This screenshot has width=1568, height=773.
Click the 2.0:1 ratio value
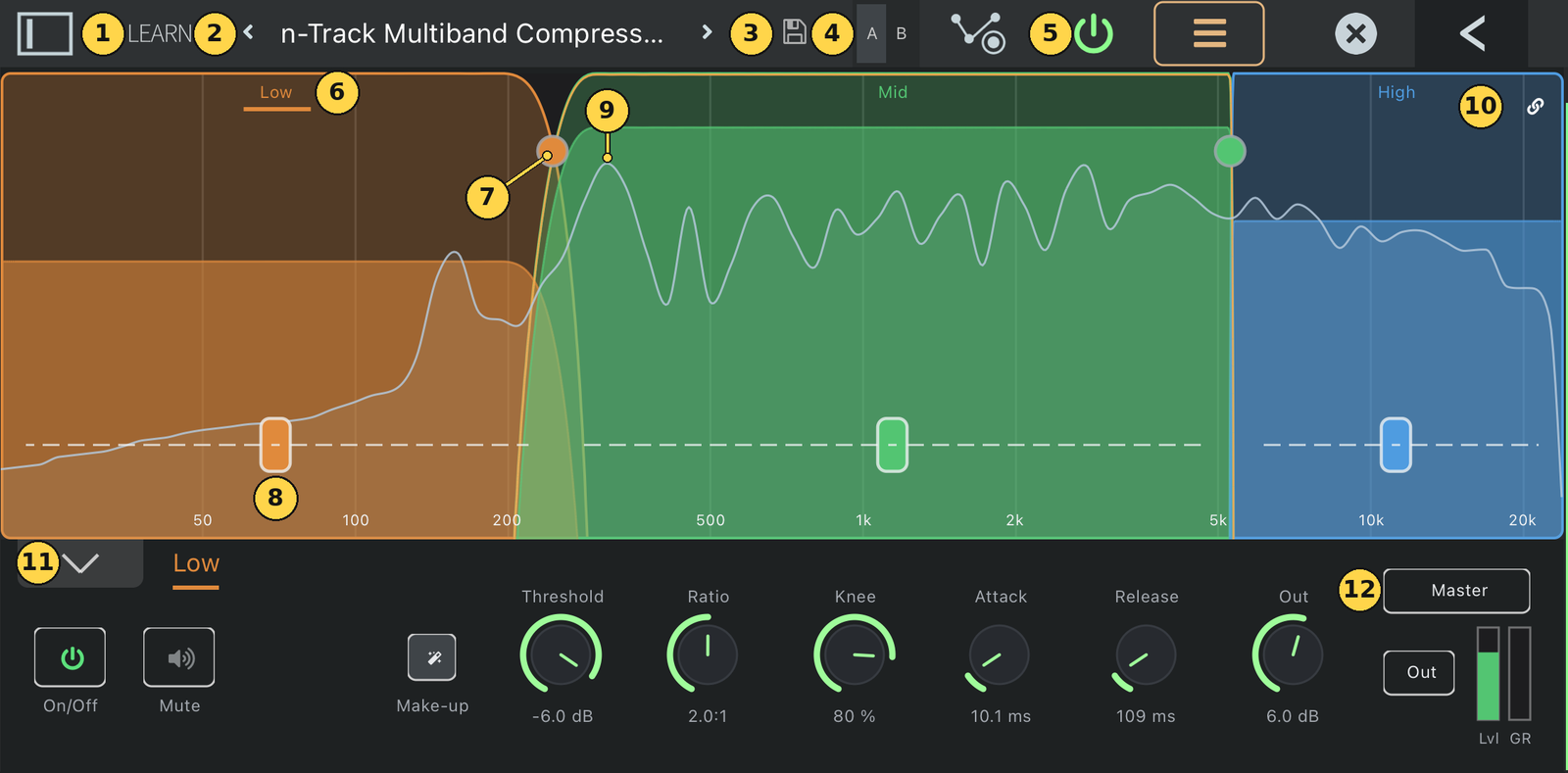pos(708,716)
